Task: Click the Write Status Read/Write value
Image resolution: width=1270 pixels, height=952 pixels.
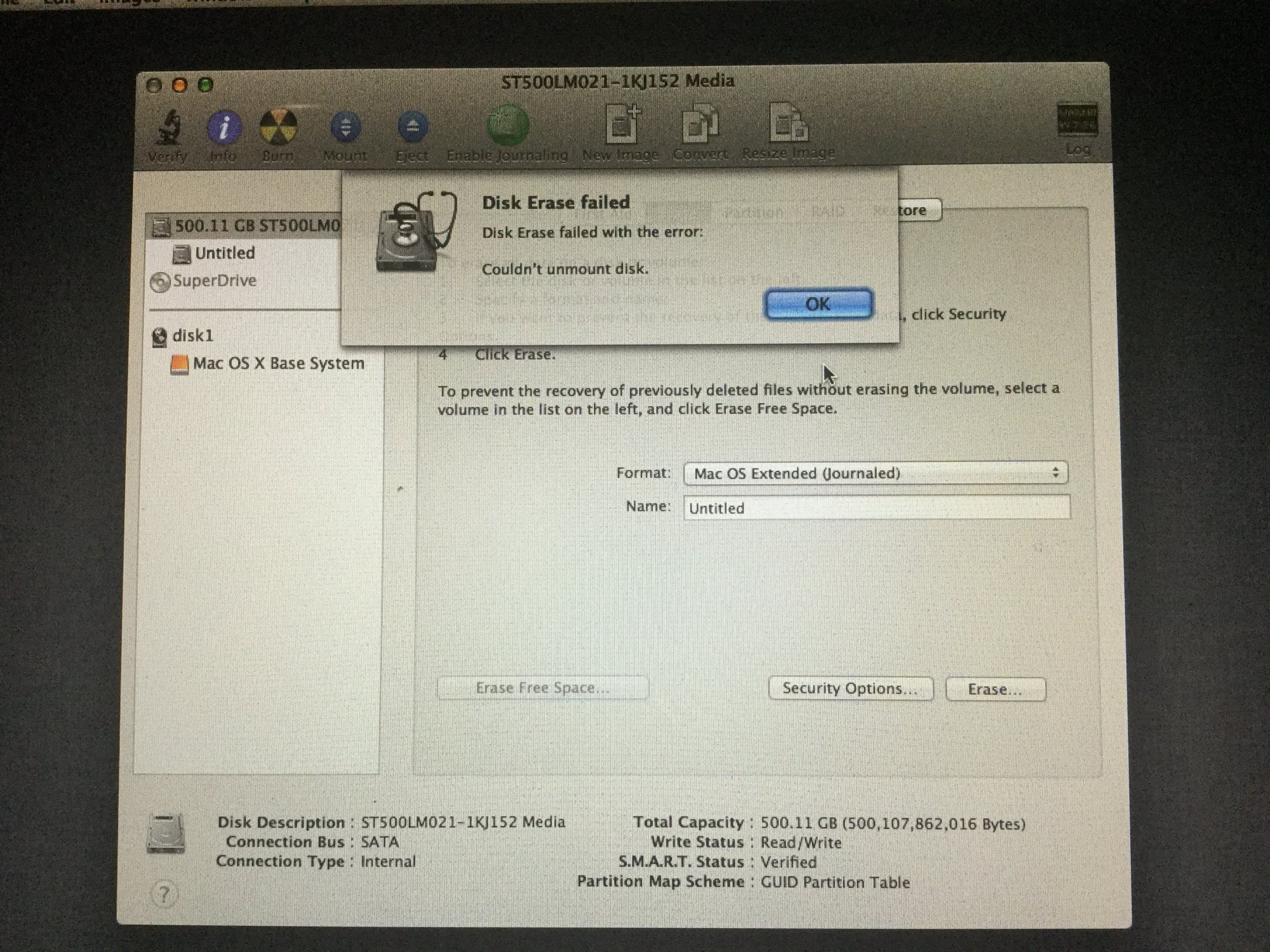Action: (801, 843)
